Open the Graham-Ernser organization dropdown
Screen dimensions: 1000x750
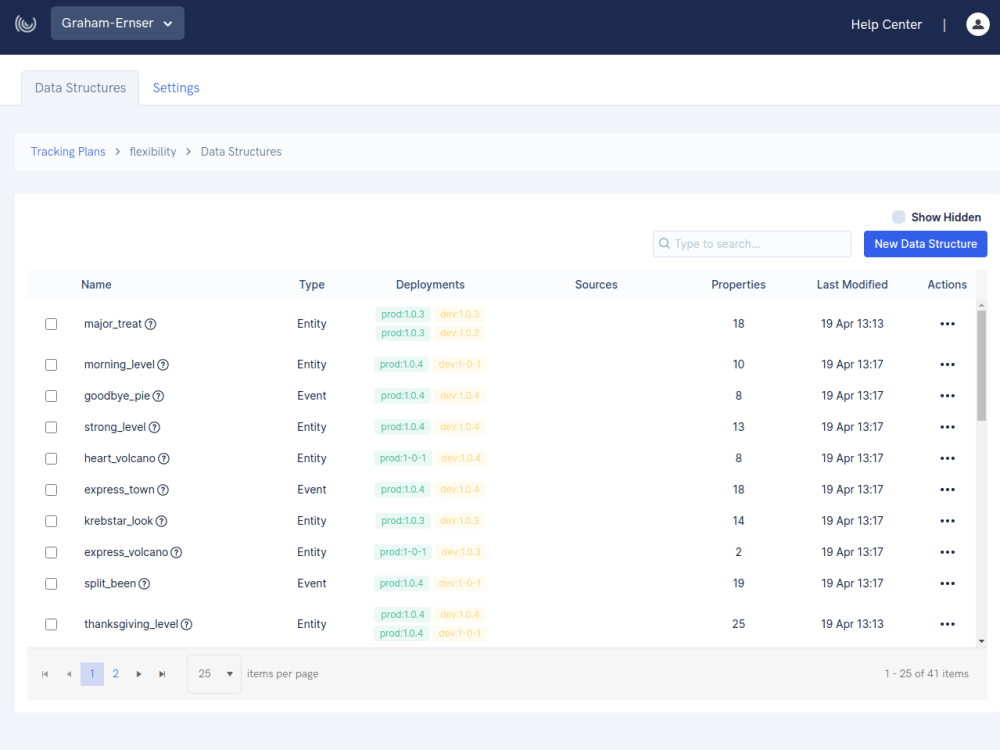[x=117, y=24]
